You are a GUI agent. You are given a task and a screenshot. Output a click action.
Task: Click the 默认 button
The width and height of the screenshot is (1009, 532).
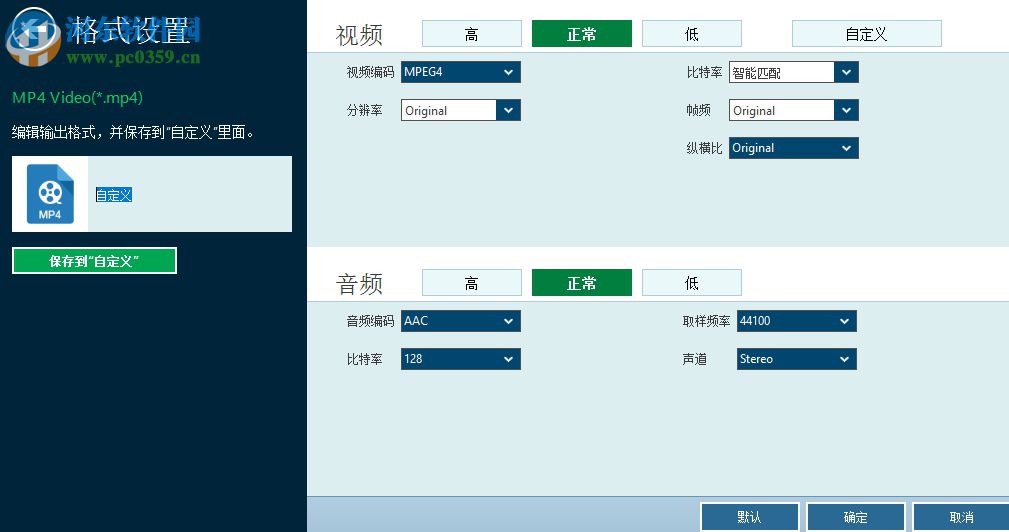750,517
